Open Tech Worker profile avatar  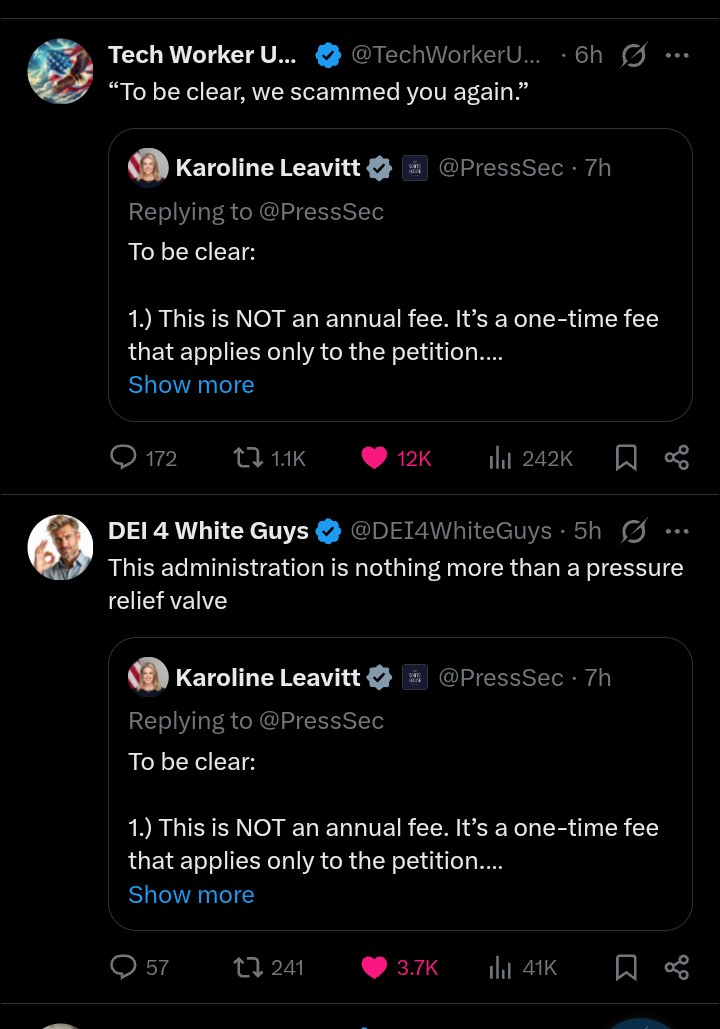point(60,71)
